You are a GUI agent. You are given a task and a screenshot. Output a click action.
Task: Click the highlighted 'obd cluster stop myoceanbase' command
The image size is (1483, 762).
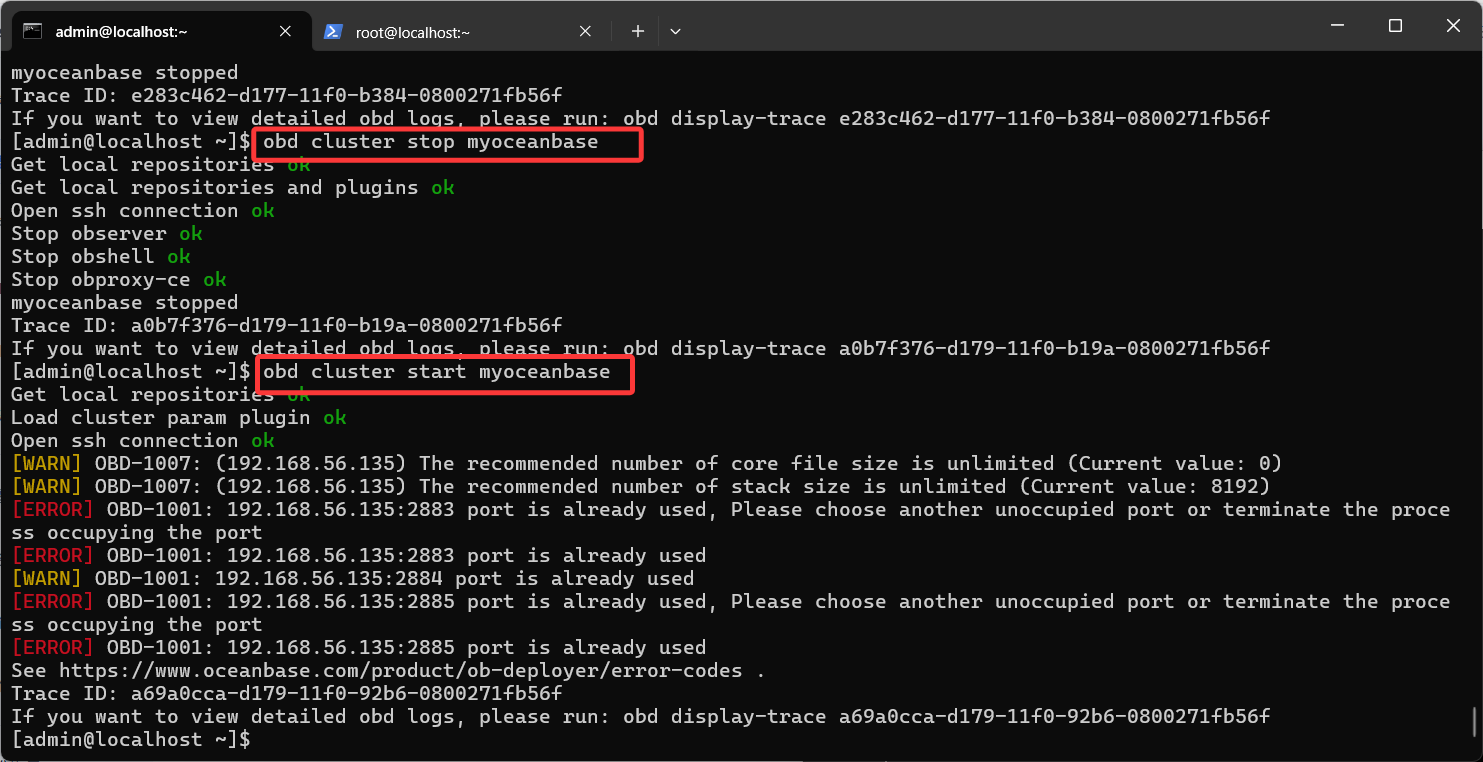[x=431, y=142]
